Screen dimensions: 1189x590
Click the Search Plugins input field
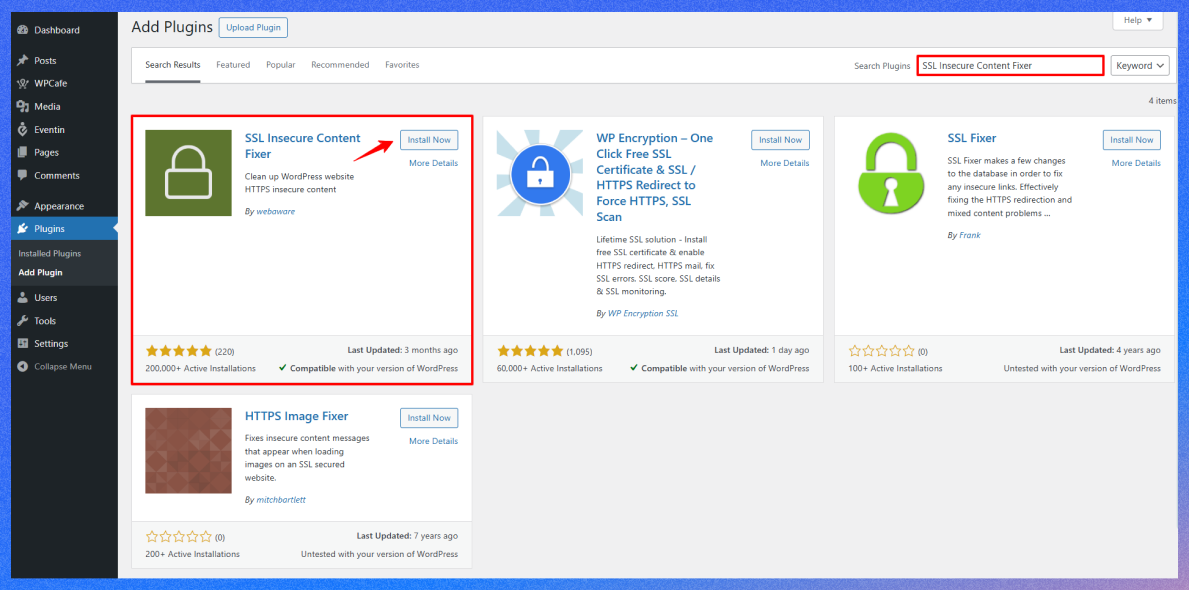[x=1010, y=66]
